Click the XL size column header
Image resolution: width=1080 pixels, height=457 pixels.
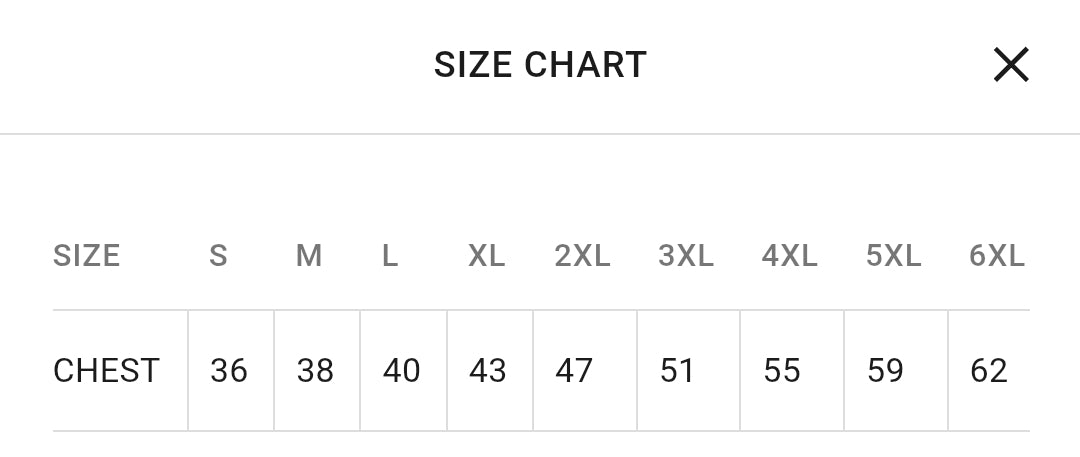pos(487,256)
